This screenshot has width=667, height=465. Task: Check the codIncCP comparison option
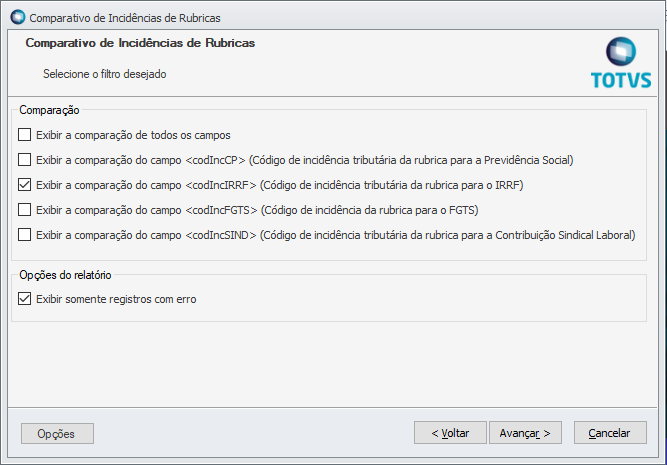25,159
